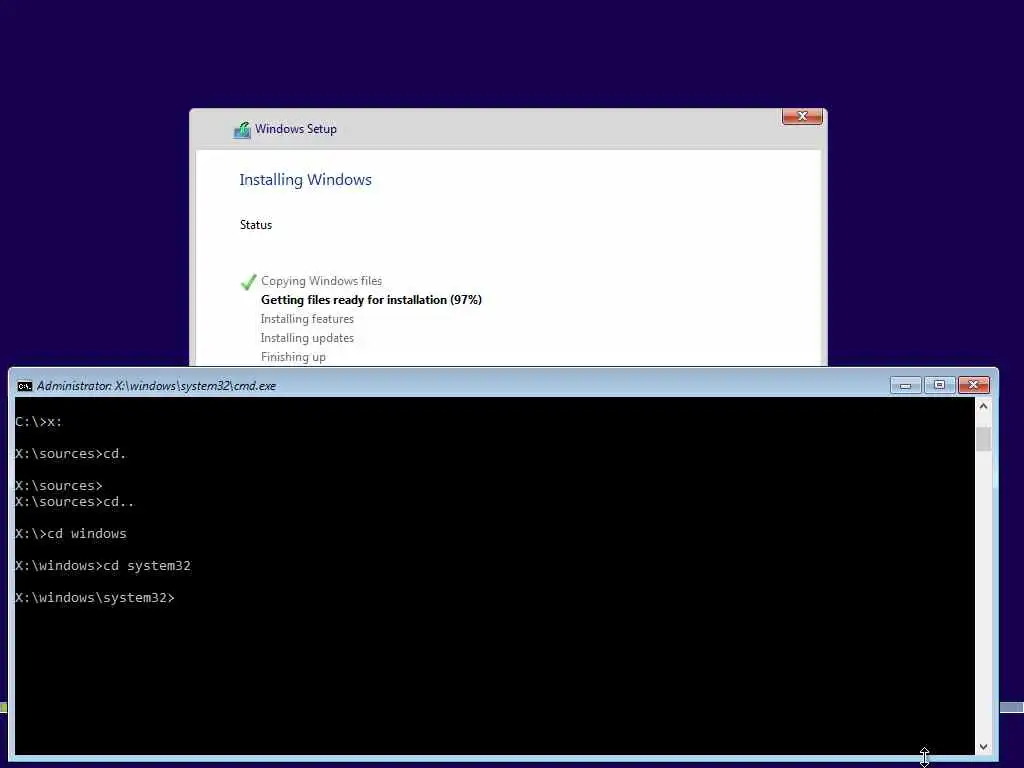The width and height of the screenshot is (1024, 768).
Task: Close the Administrator cmd.exe window
Action: pos(974,385)
